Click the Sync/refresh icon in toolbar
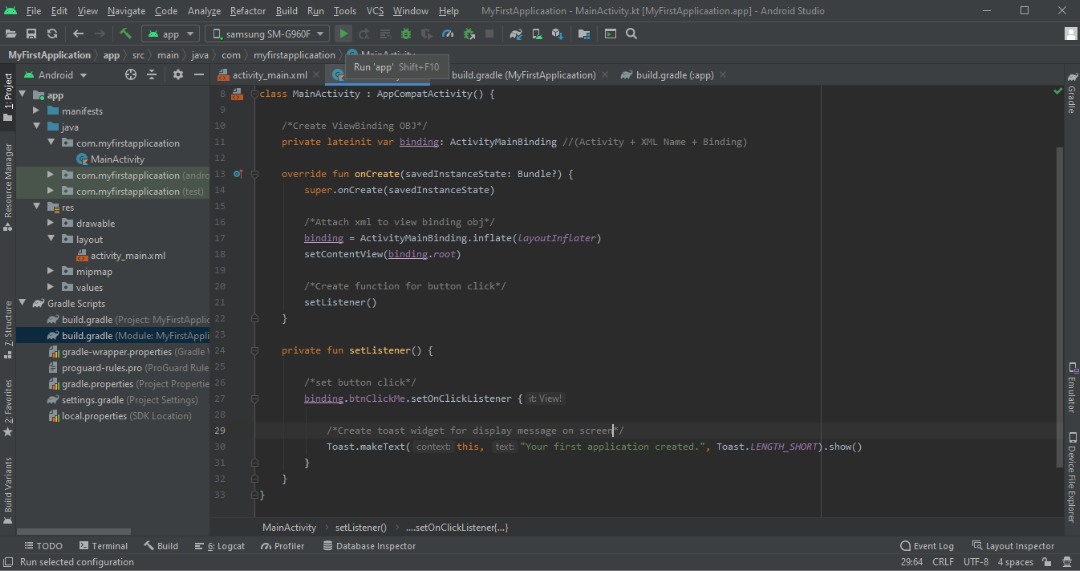This screenshot has height=571, width=1080. pos(52,34)
